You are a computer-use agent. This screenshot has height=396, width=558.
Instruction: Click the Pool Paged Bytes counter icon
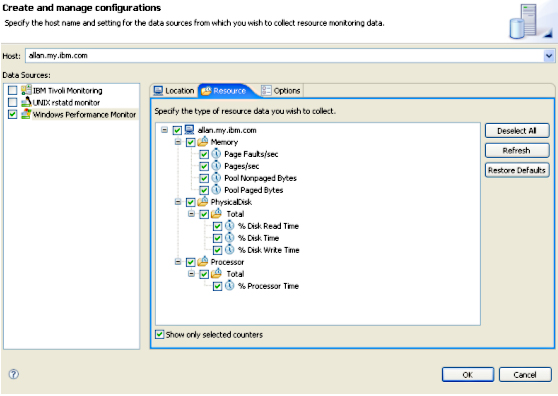click(216, 190)
